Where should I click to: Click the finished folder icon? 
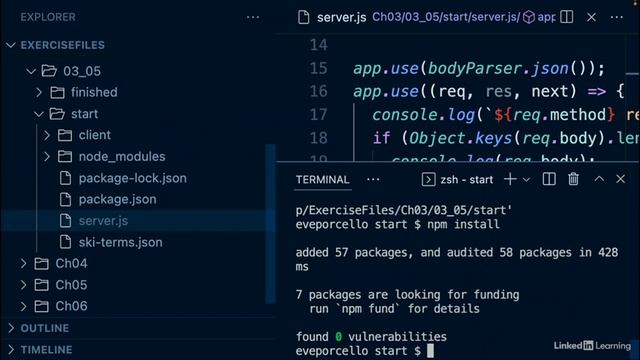(x=57, y=93)
